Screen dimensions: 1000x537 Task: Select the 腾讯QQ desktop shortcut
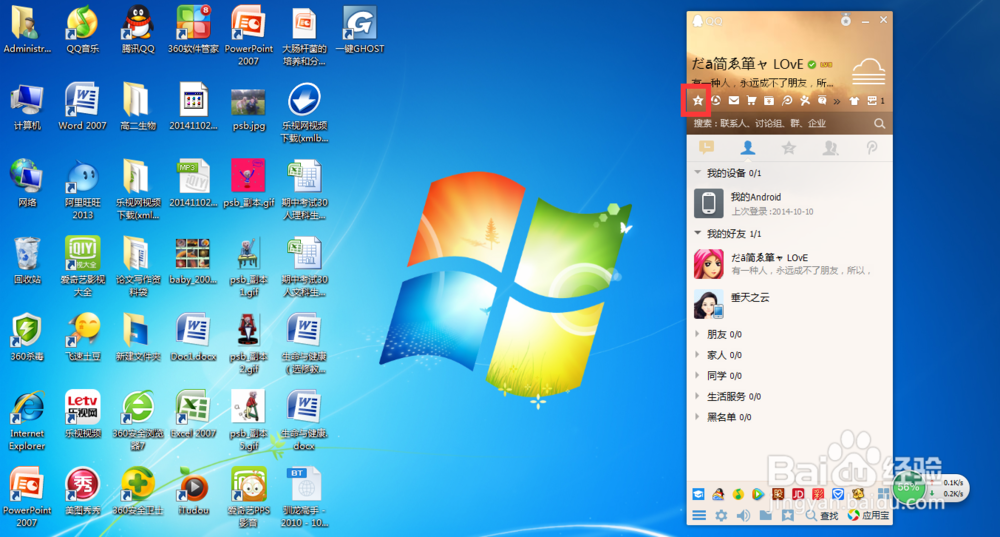coord(138,29)
